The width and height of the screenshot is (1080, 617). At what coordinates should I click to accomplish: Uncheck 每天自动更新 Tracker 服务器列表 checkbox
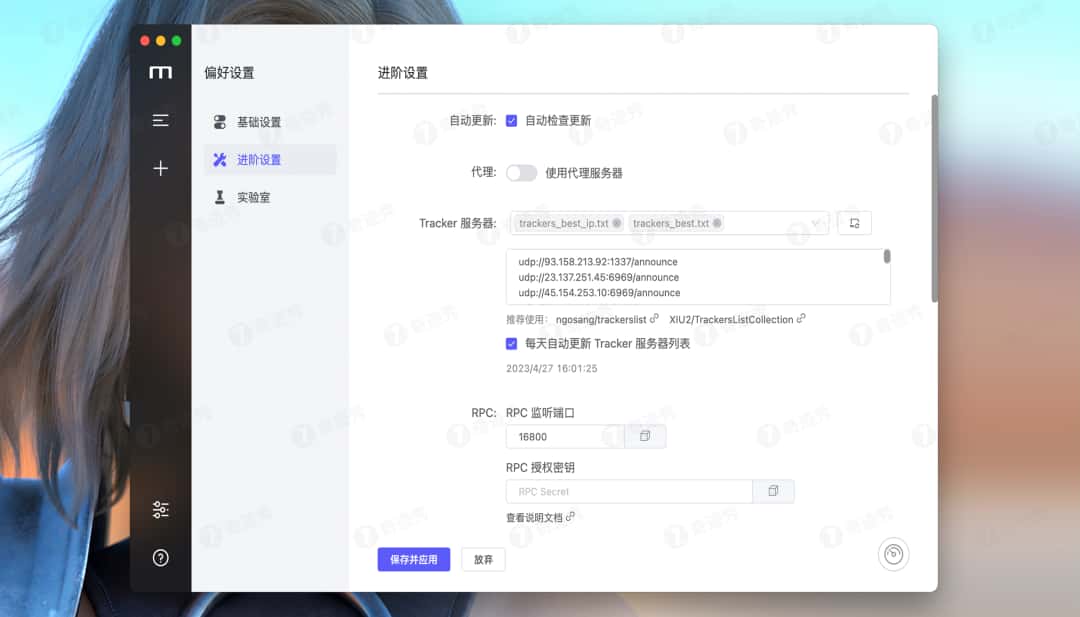[511, 344]
